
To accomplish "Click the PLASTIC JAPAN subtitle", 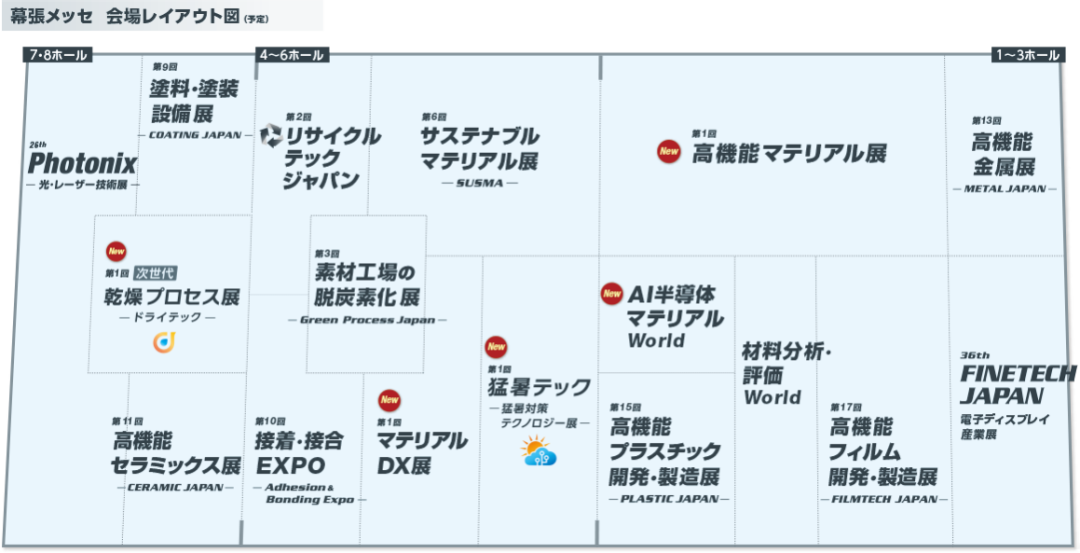I will [669, 499].
